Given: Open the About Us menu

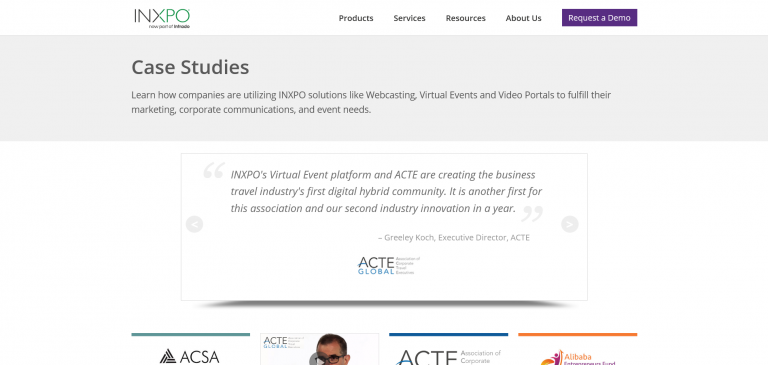Looking at the screenshot, I should coord(524,18).
